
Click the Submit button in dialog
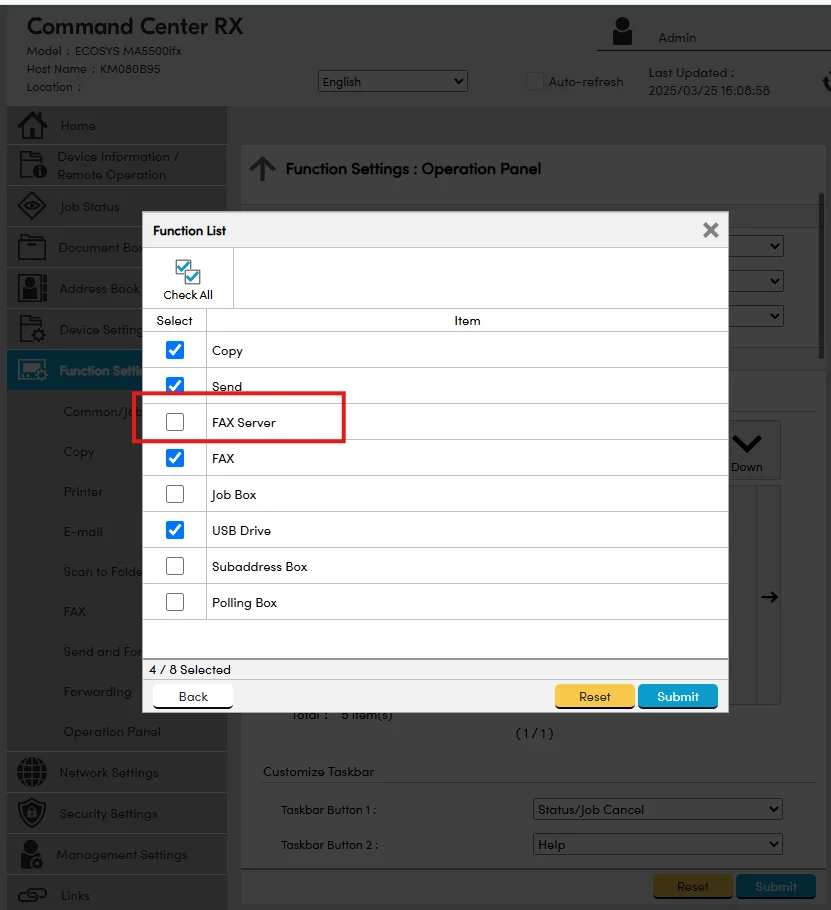click(x=678, y=696)
